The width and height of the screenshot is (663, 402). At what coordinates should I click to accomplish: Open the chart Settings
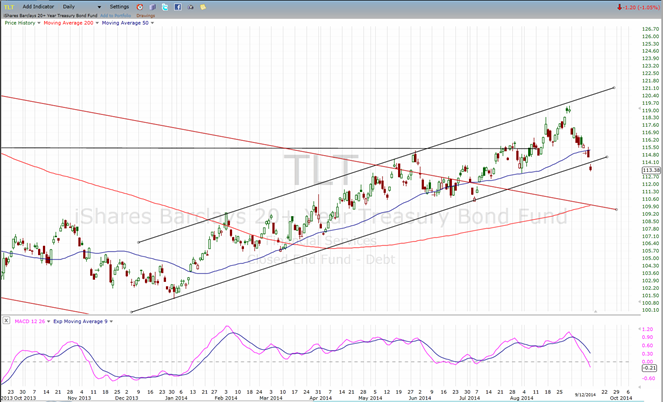click(119, 7)
